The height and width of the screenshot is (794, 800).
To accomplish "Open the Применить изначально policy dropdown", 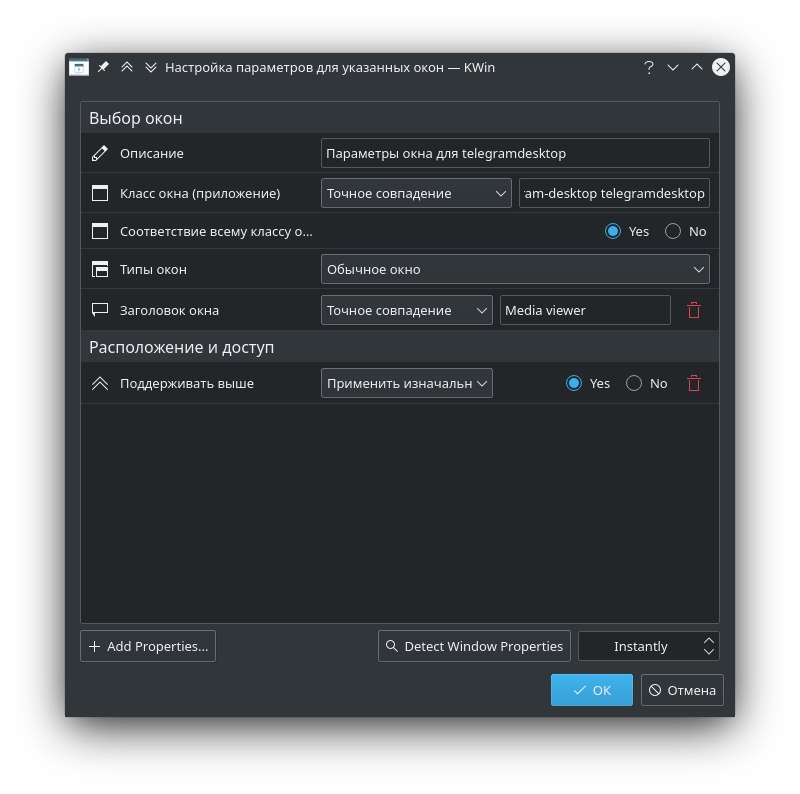I will [407, 383].
